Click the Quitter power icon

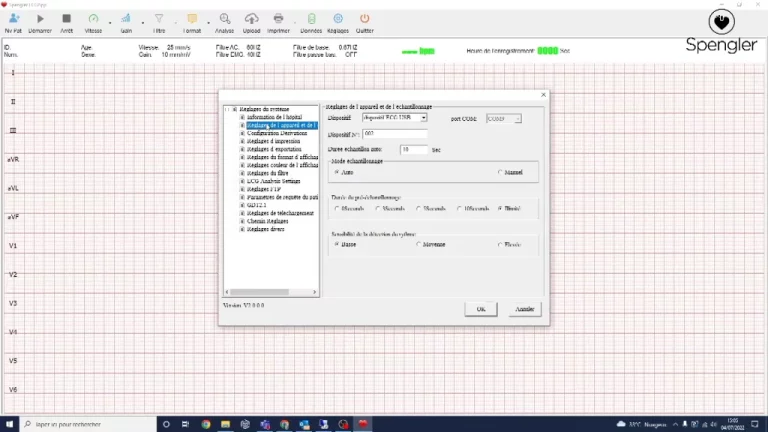pyautogui.click(x=364, y=21)
